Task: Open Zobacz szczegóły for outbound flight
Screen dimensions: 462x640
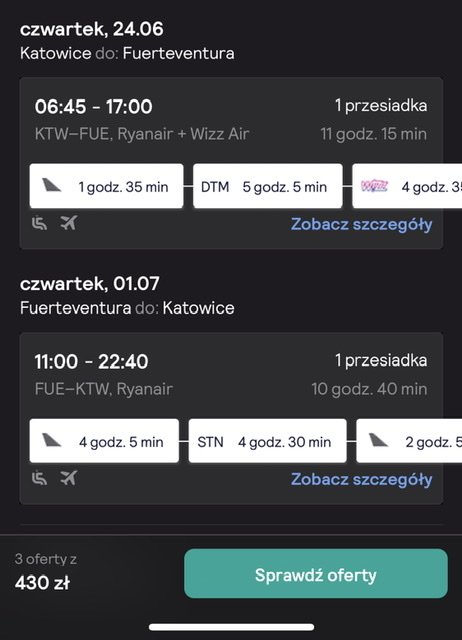Action: 362,224
